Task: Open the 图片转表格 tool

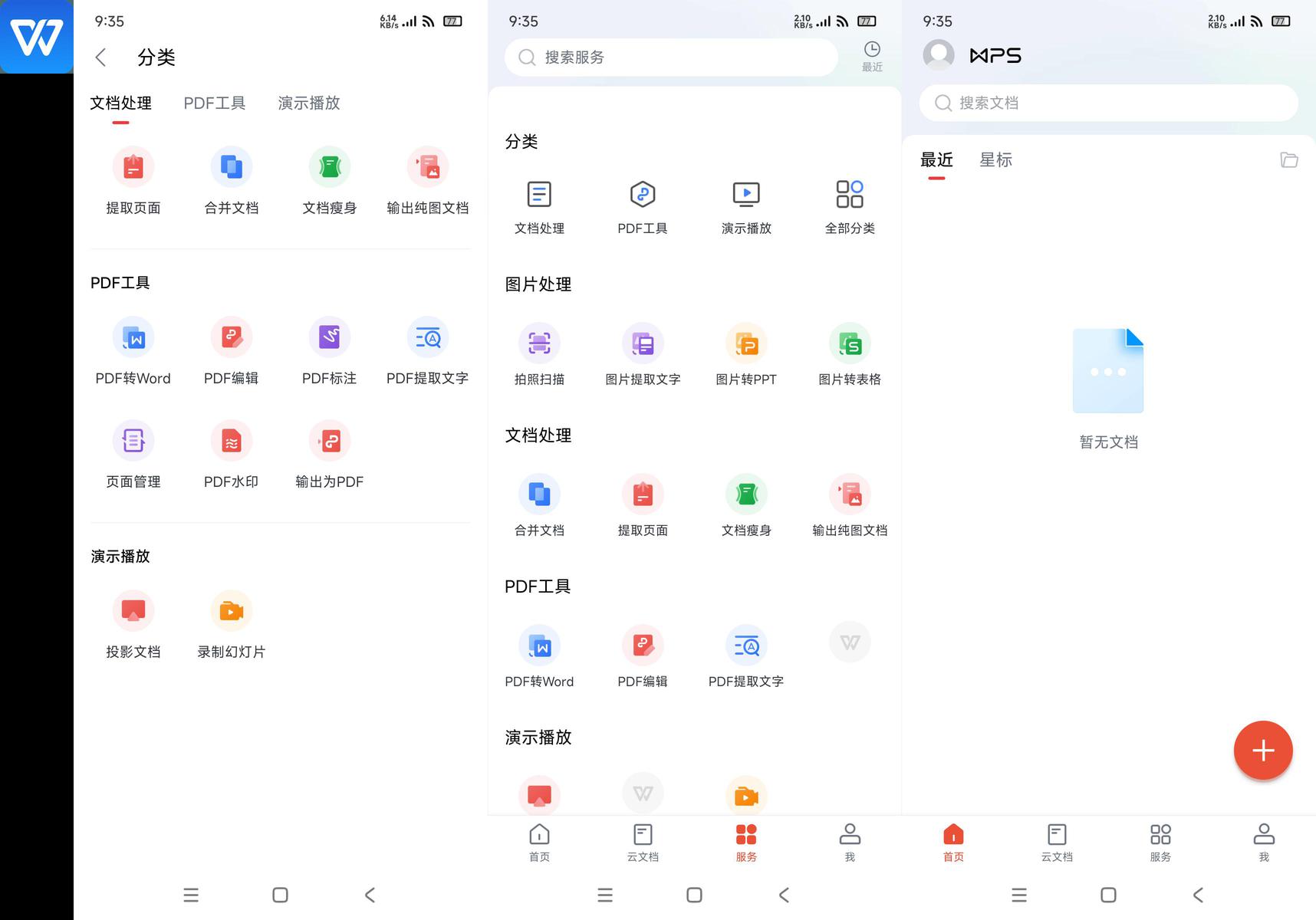Action: click(850, 354)
